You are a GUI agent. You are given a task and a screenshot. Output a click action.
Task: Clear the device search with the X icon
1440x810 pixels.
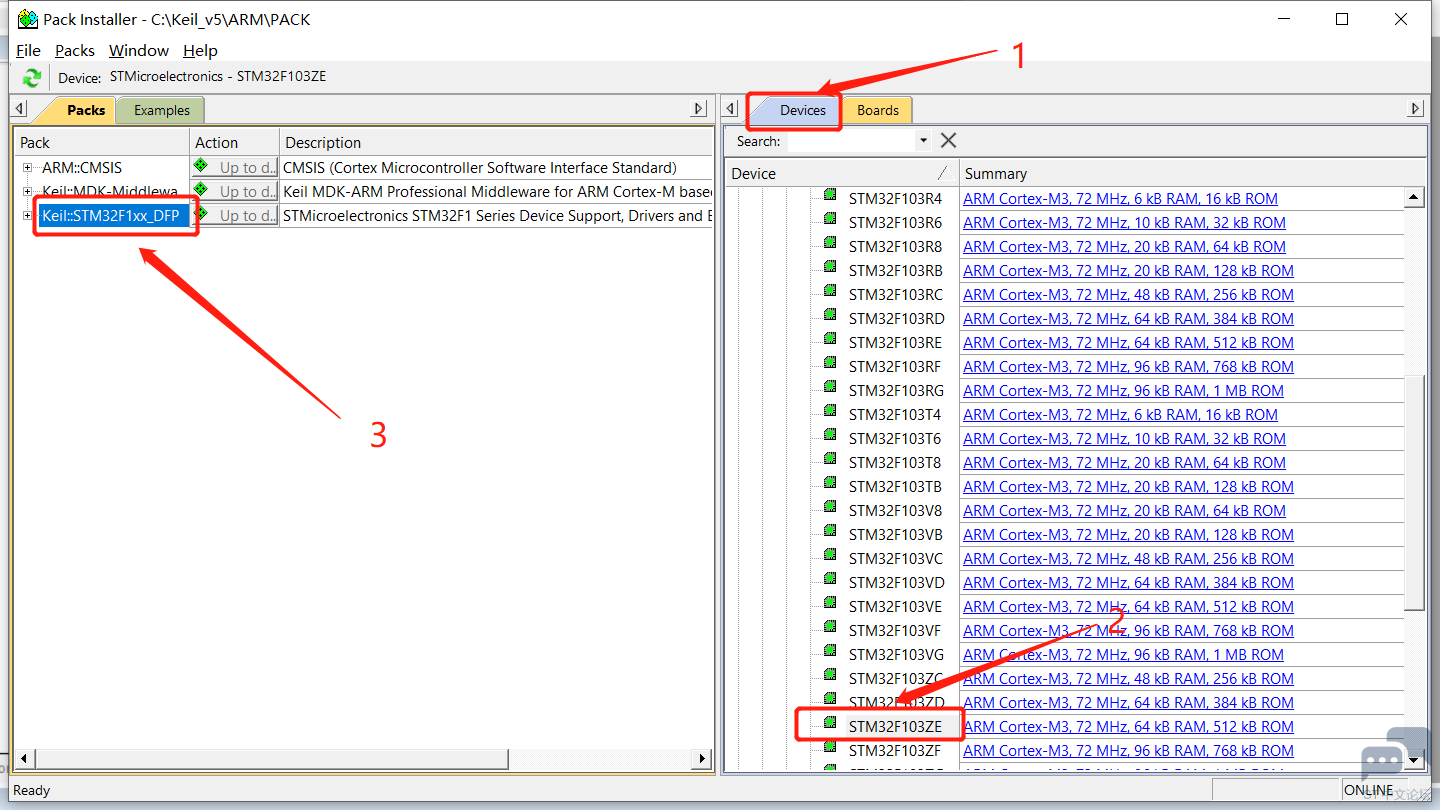(x=948, y=141)
